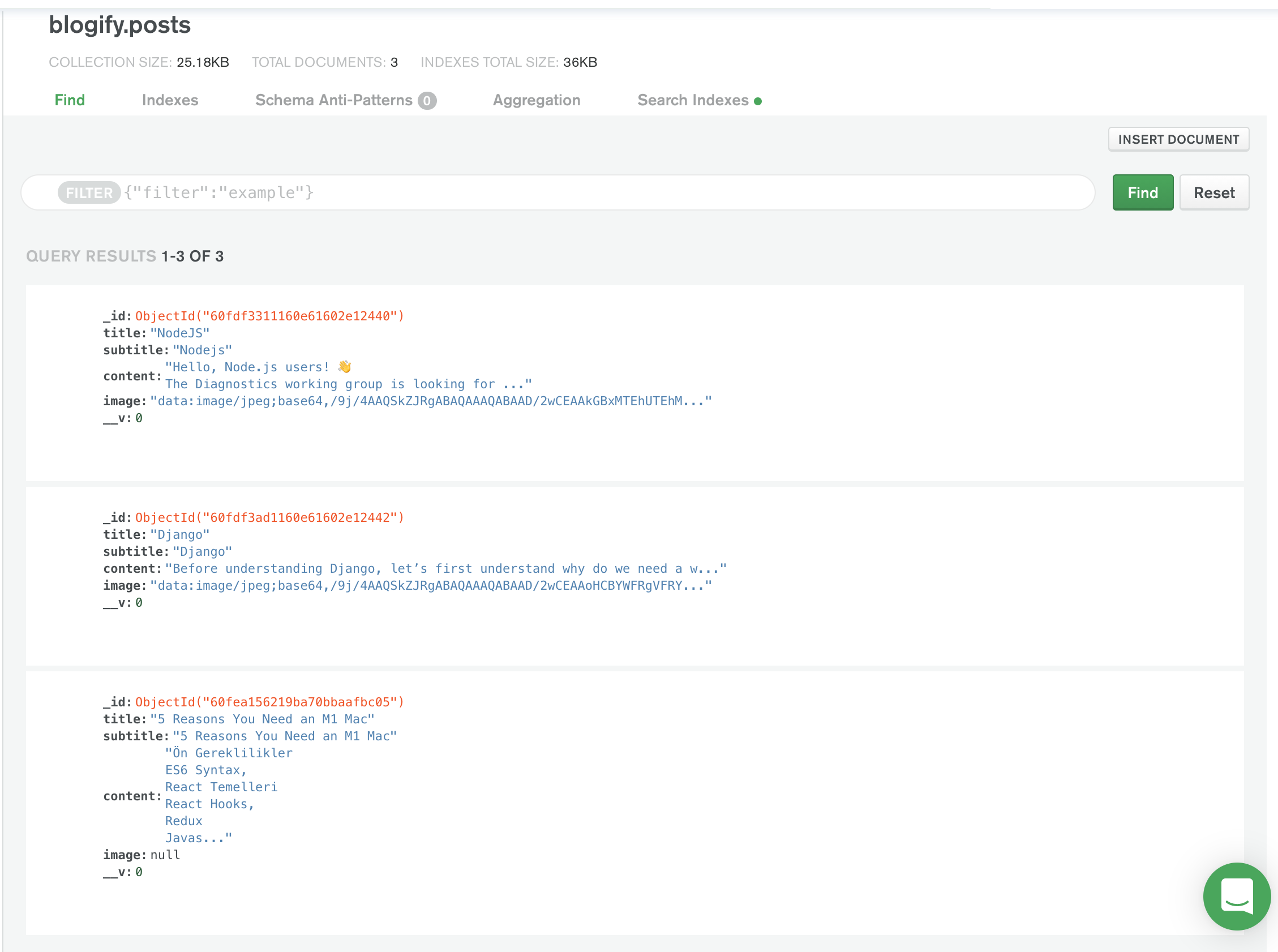1278x952 pixels.
Task: Click the FILTER label pill
Action: [89, 192]
